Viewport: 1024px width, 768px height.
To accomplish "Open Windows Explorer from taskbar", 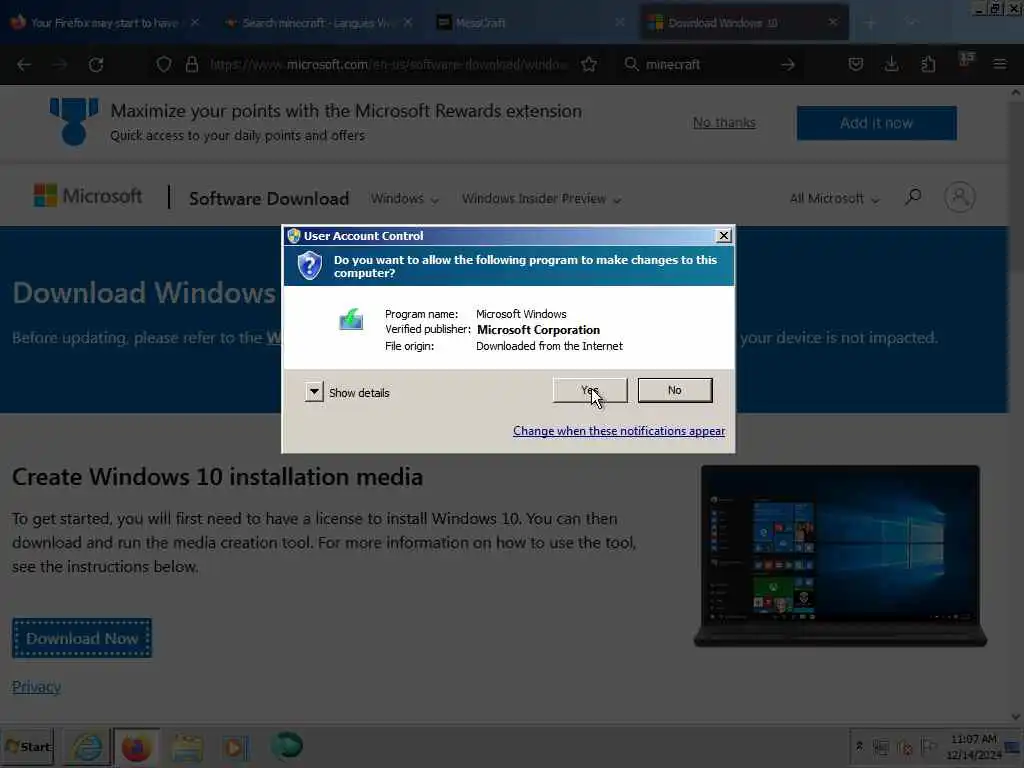I will [x=187, y=747].
